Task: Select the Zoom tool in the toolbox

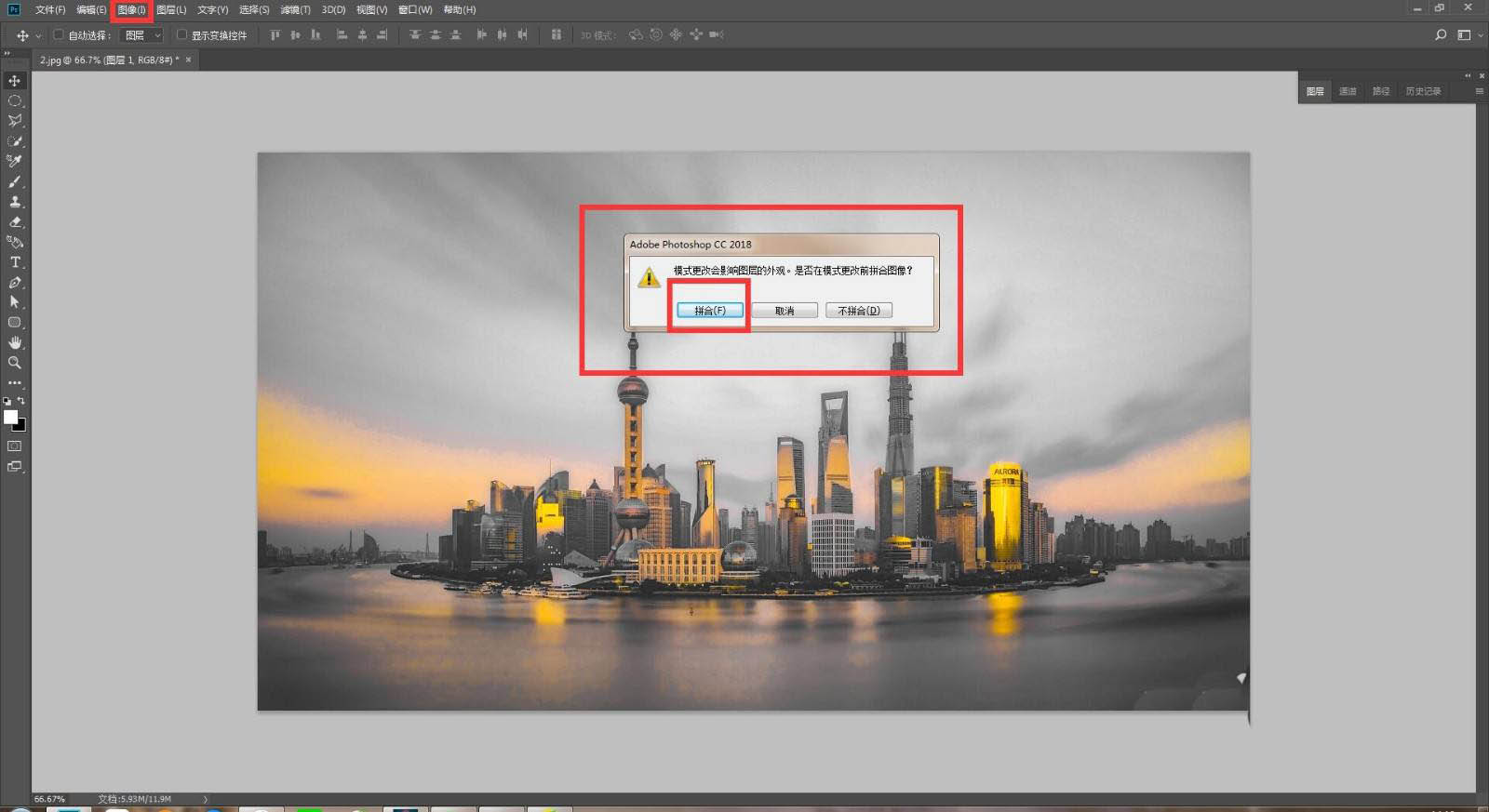Action: coord(15,363)
